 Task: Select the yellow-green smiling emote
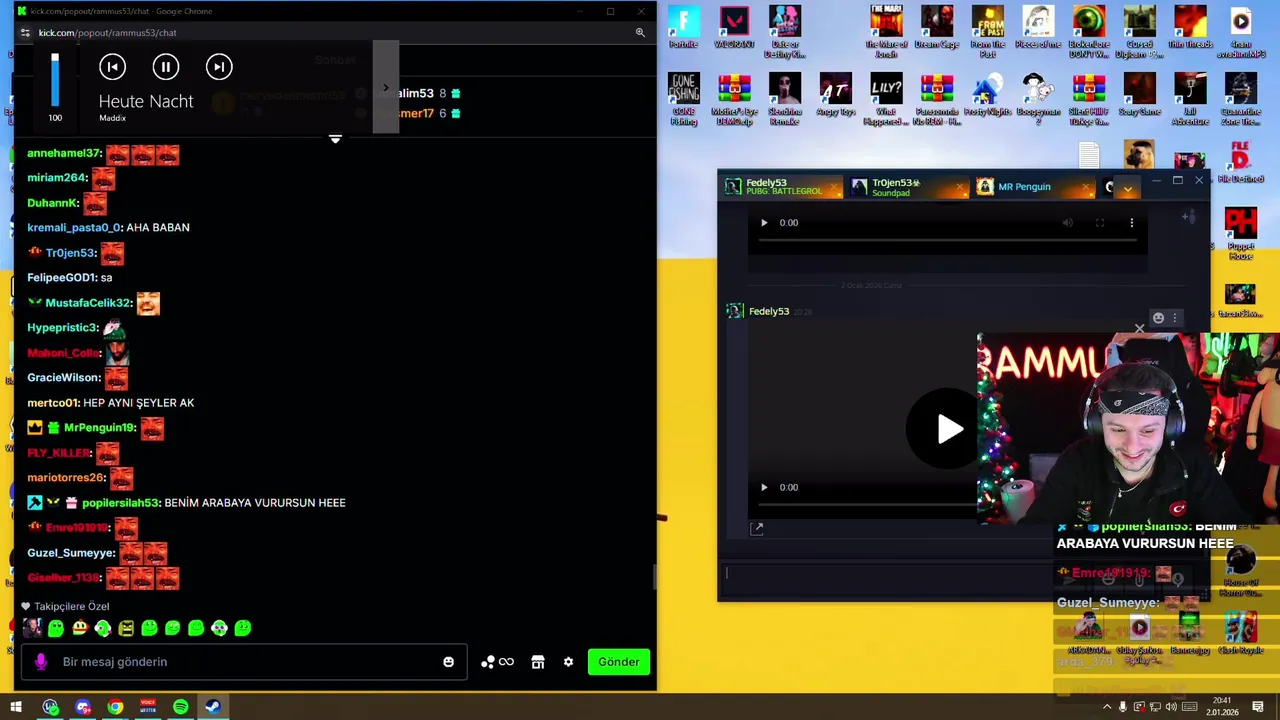[x=79, y=628]
